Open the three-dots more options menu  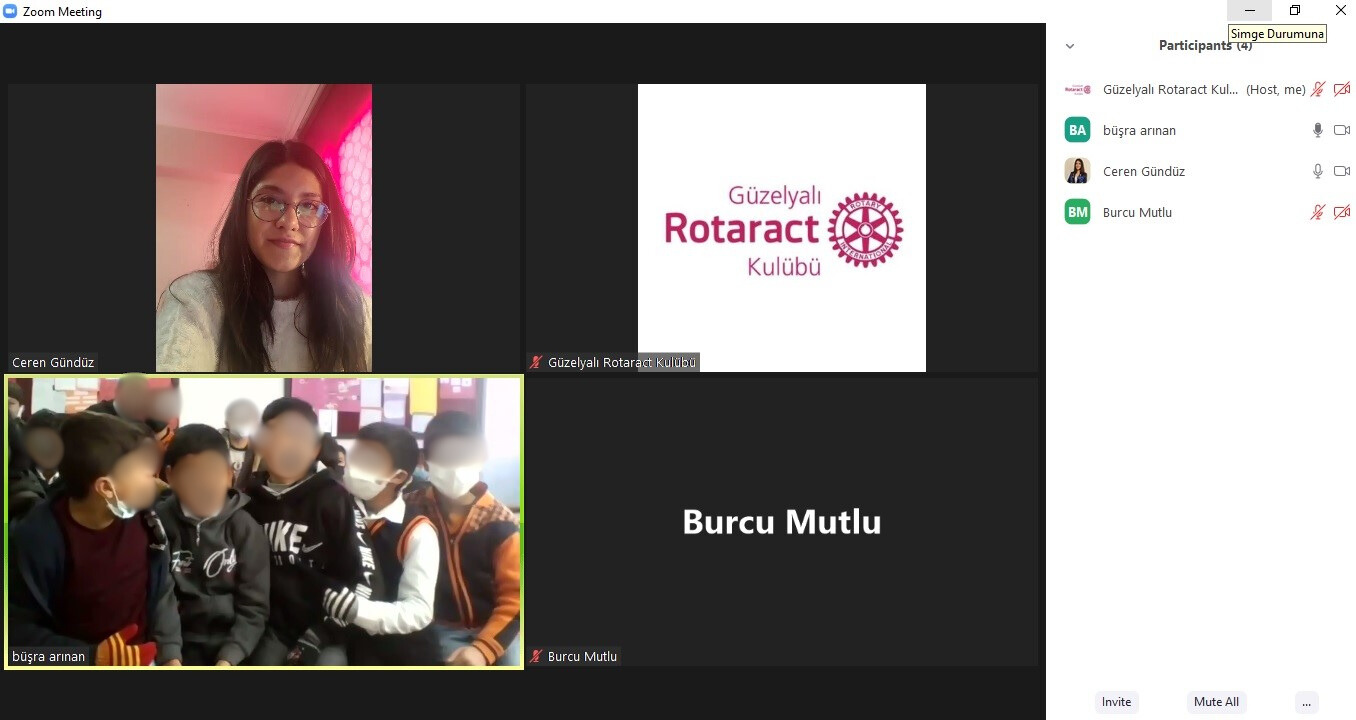1306,702
